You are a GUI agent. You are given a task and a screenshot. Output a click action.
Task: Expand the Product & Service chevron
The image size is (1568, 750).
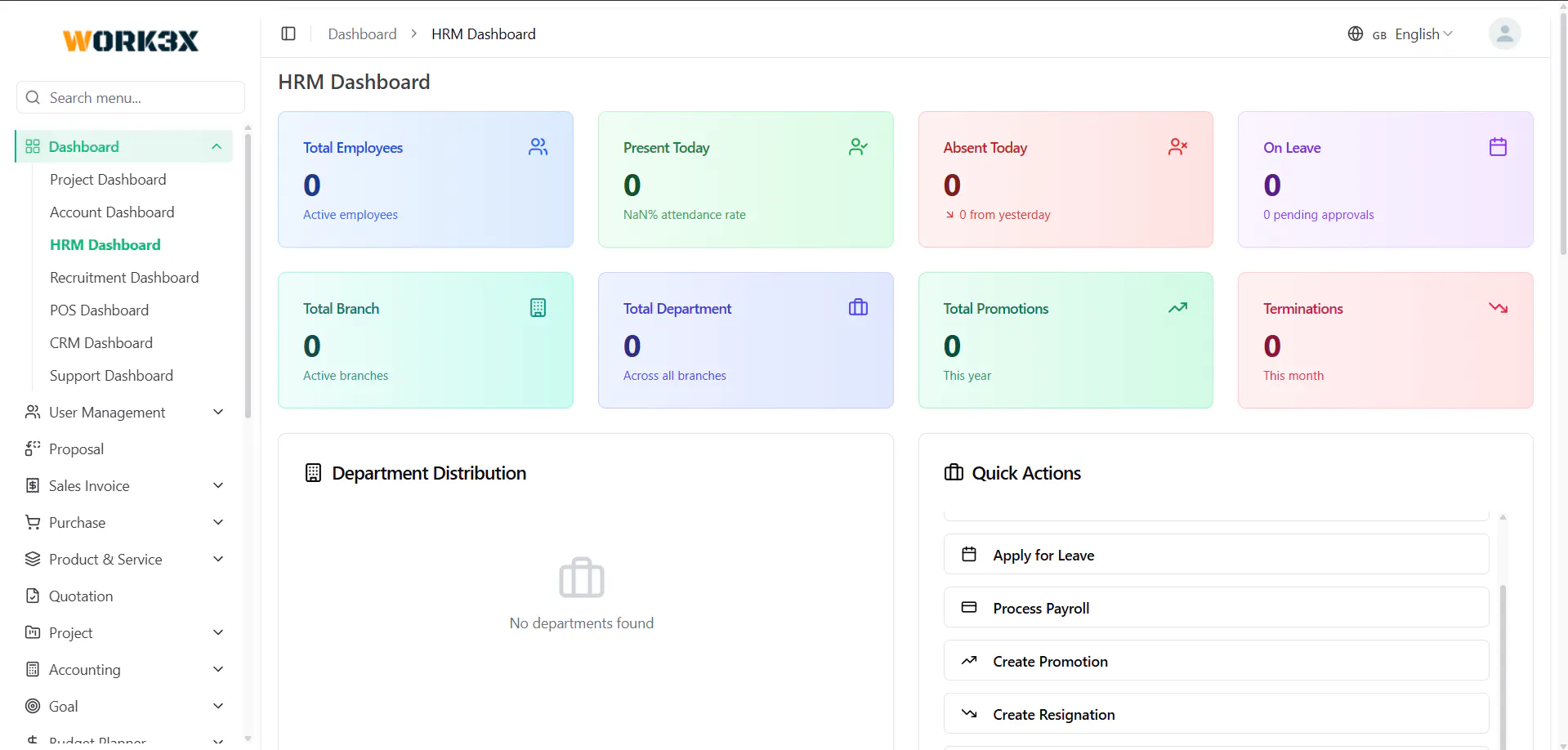point(218,559)
